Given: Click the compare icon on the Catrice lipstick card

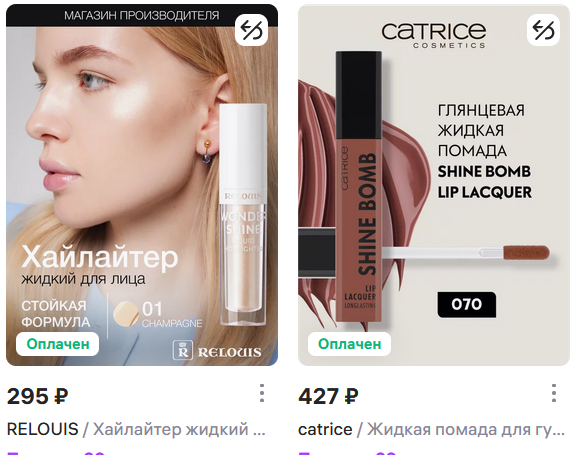Looking at the screenshot, I should pos(543,30).
